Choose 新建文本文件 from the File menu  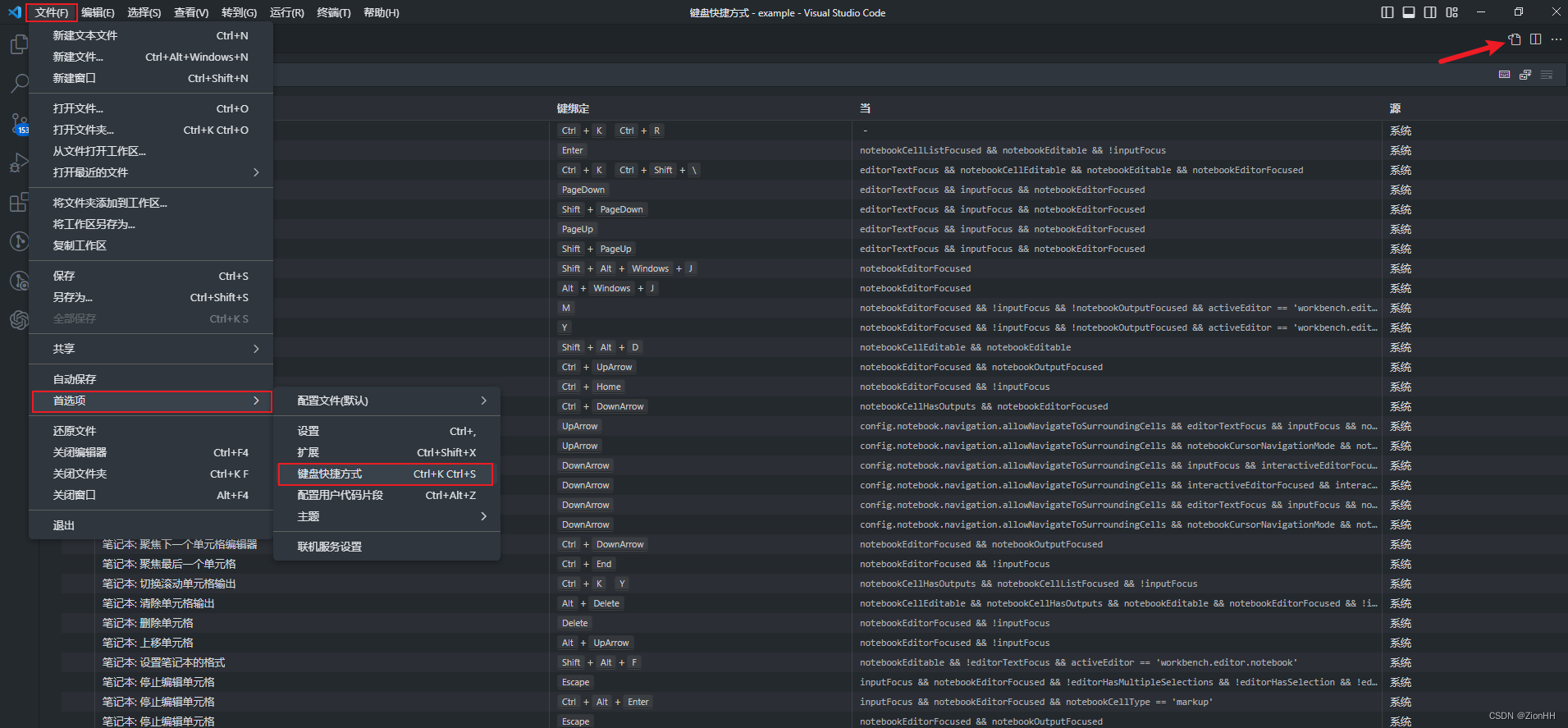pos(151,35)
